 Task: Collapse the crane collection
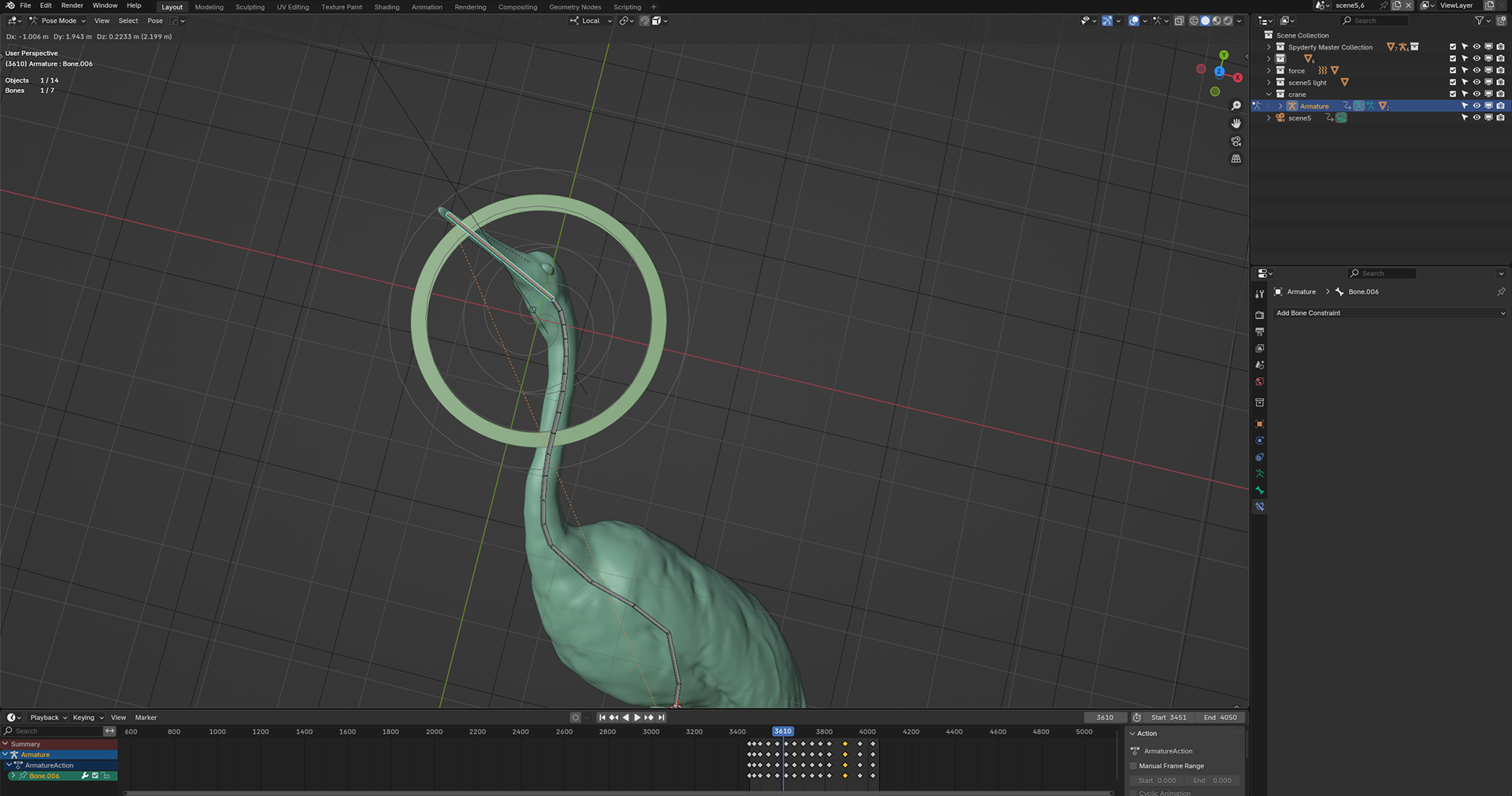pos(1269,94)
